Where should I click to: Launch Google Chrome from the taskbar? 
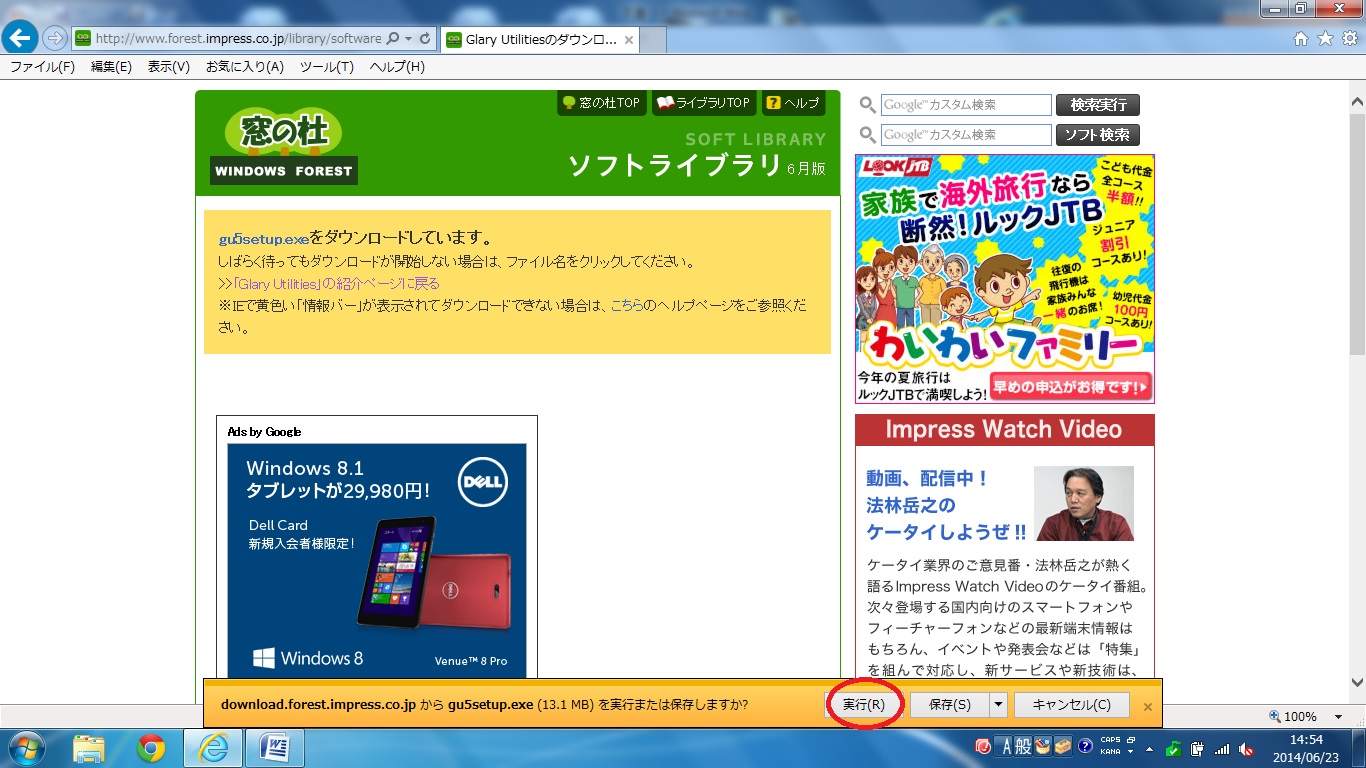(151, 748)
